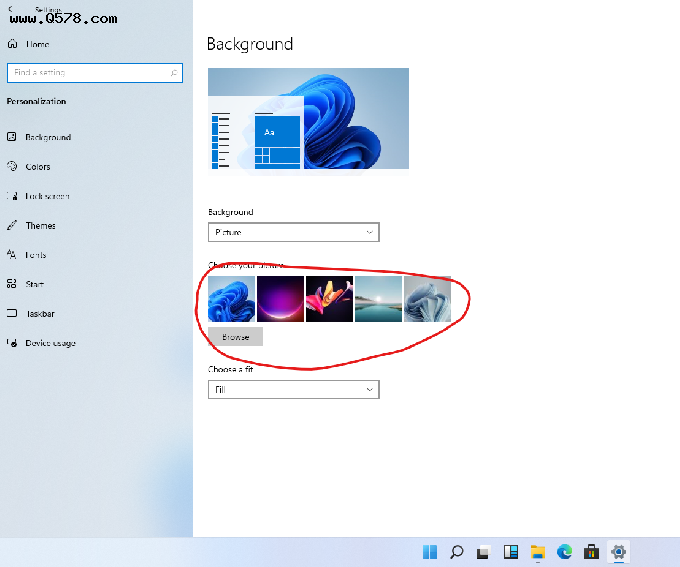Select the colorful abstract flower wallpaper thumbnail

[330, 299]
